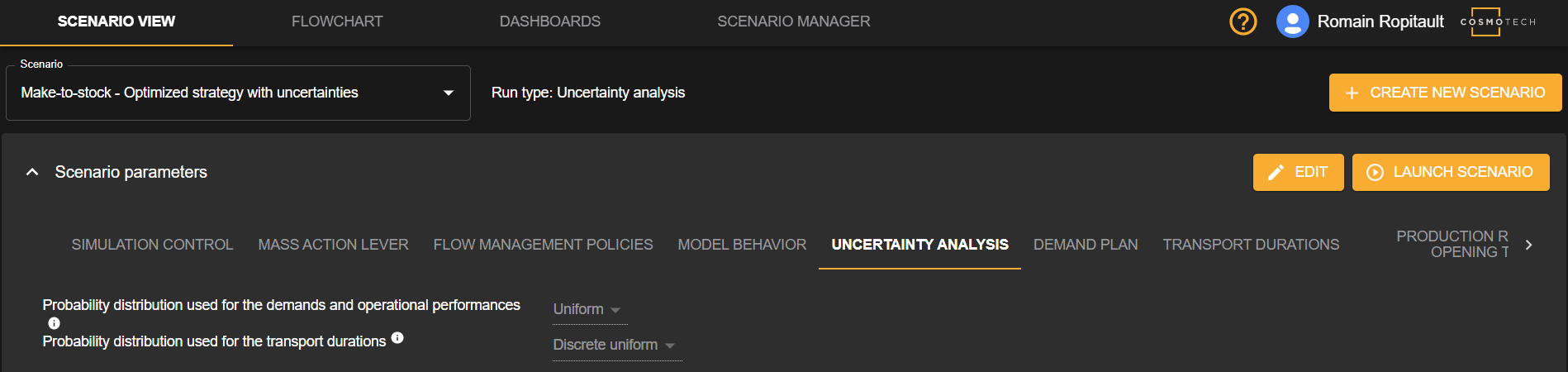Screen dimensions: 1568x372
Task: Go to the Scenario Manager tab
Action: click(x=794, y=21)
